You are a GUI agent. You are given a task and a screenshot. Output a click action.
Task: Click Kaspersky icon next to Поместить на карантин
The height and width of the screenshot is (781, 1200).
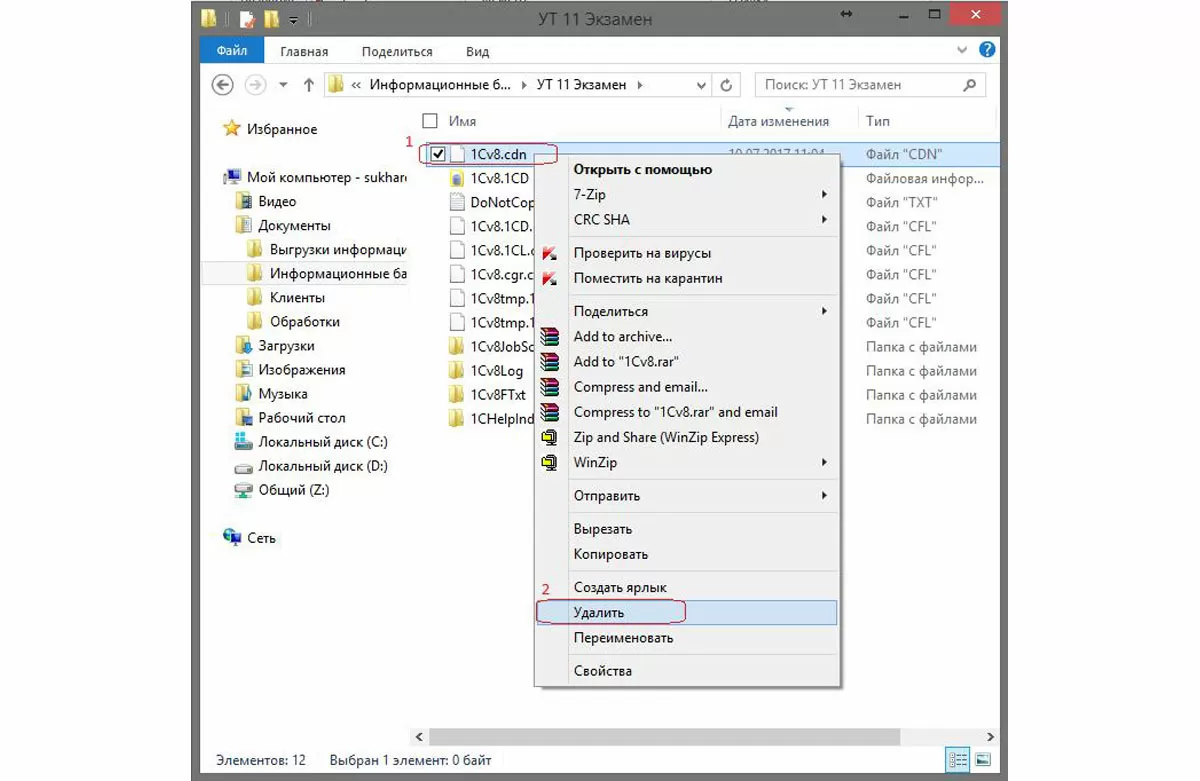click(549, 278)
